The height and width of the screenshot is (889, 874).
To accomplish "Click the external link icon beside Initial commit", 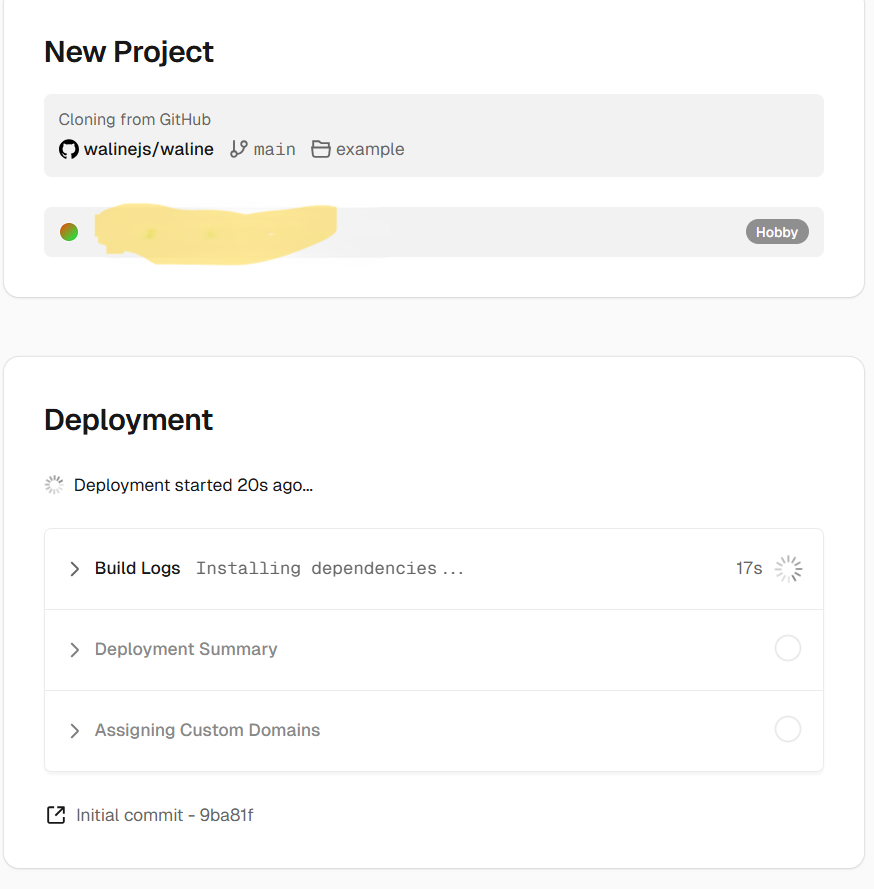I will point(56,815).
